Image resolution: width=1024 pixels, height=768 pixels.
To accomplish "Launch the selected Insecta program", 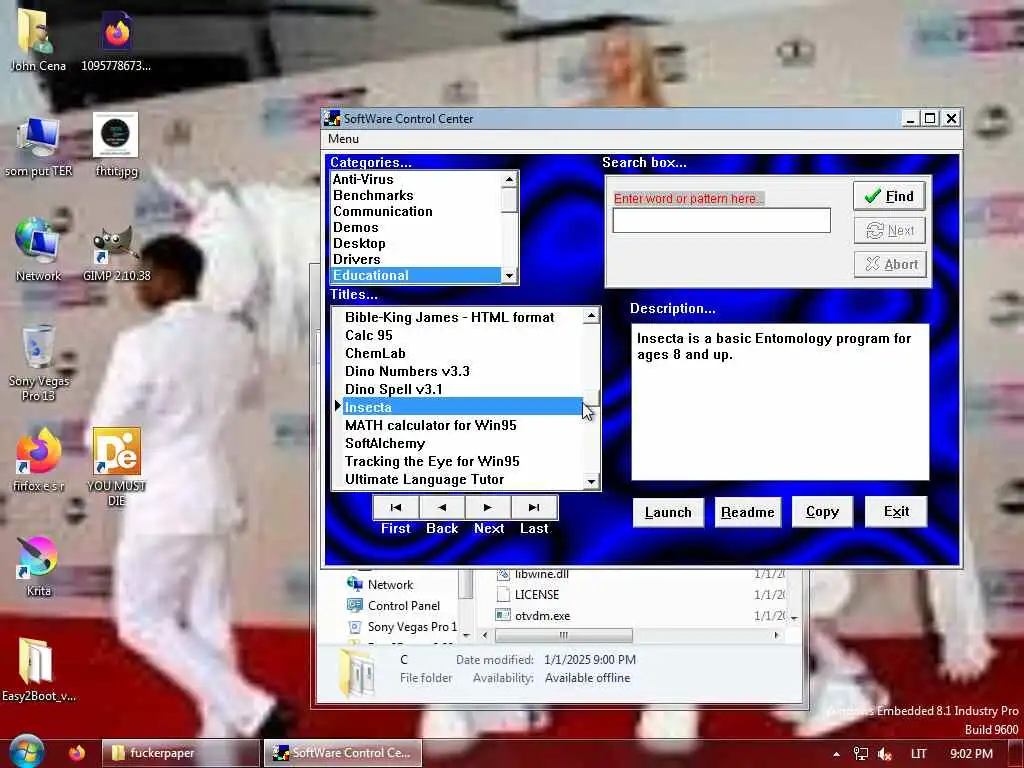I will click(x=668, y=512).
